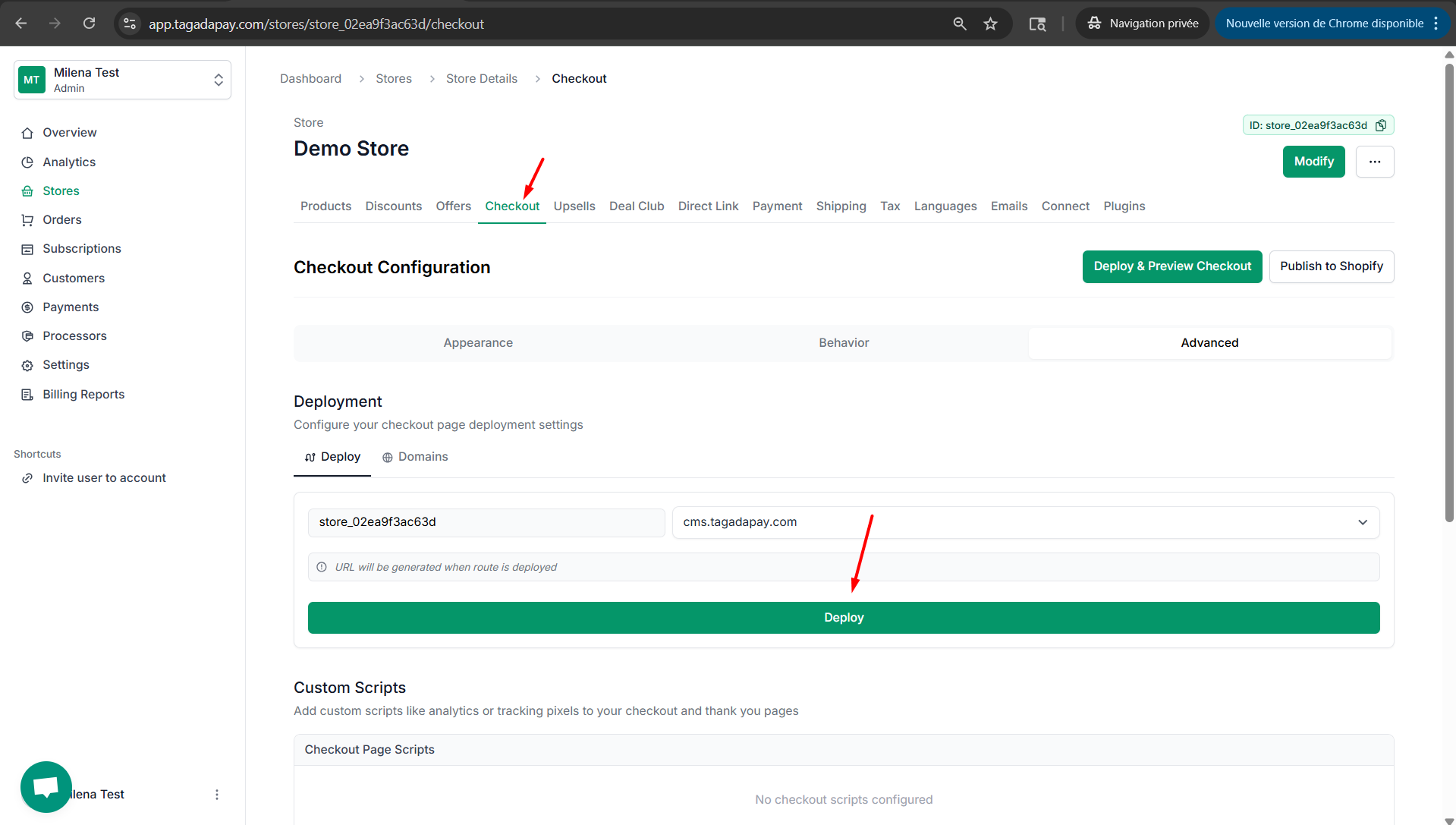
Task: Switch to the Products tab
Action: pyautogui.click(x=325, y=206)
